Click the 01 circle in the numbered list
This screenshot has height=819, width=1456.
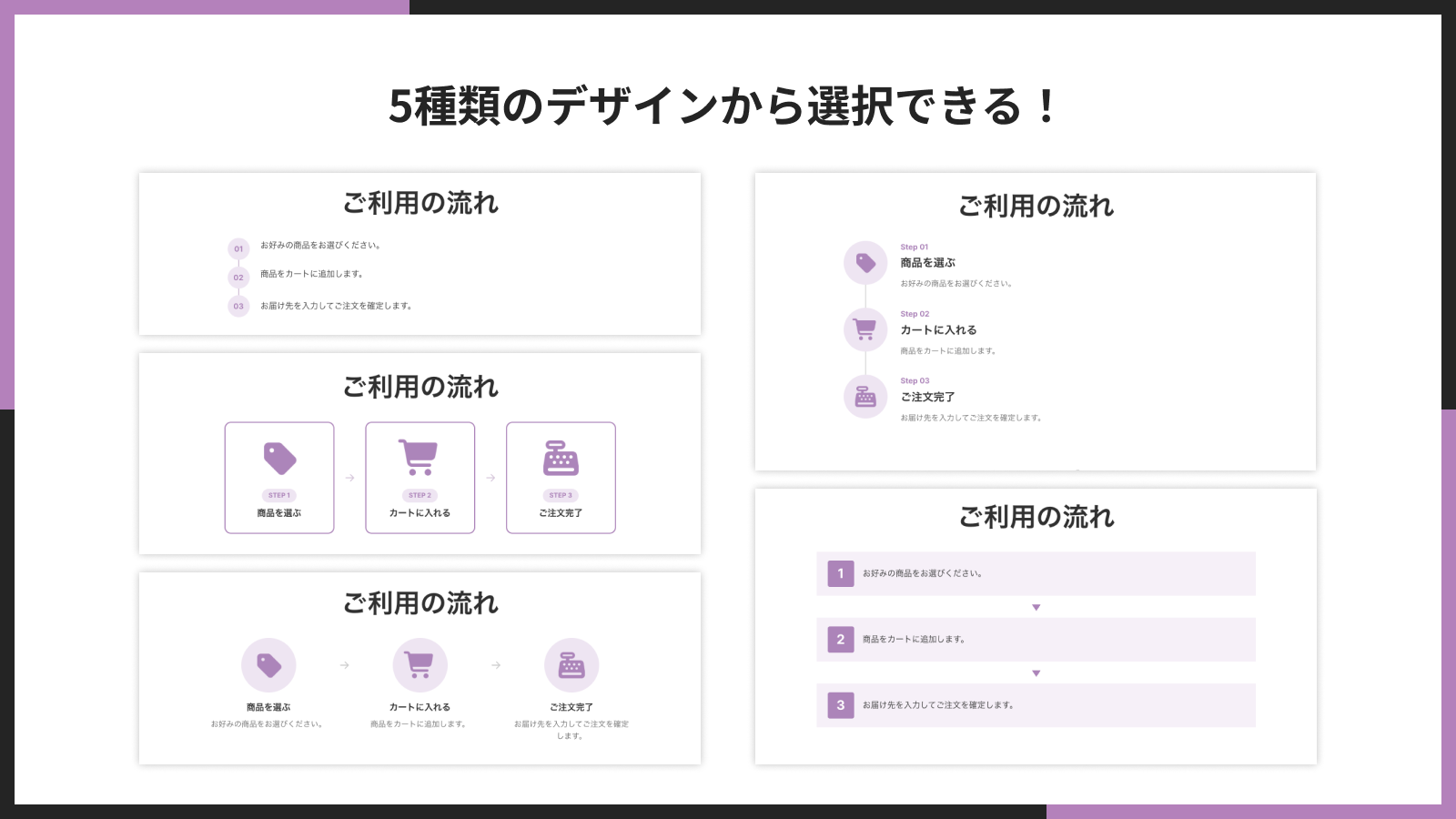click(x=238, y=248)
